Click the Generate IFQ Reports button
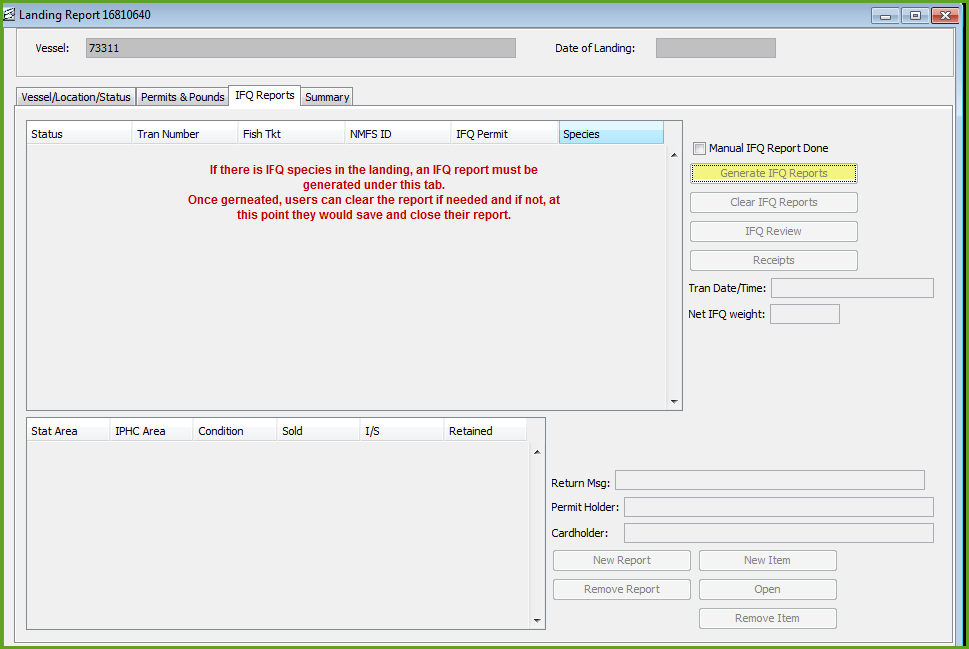This screenshot has height=649, width=969. click(774, 173)
